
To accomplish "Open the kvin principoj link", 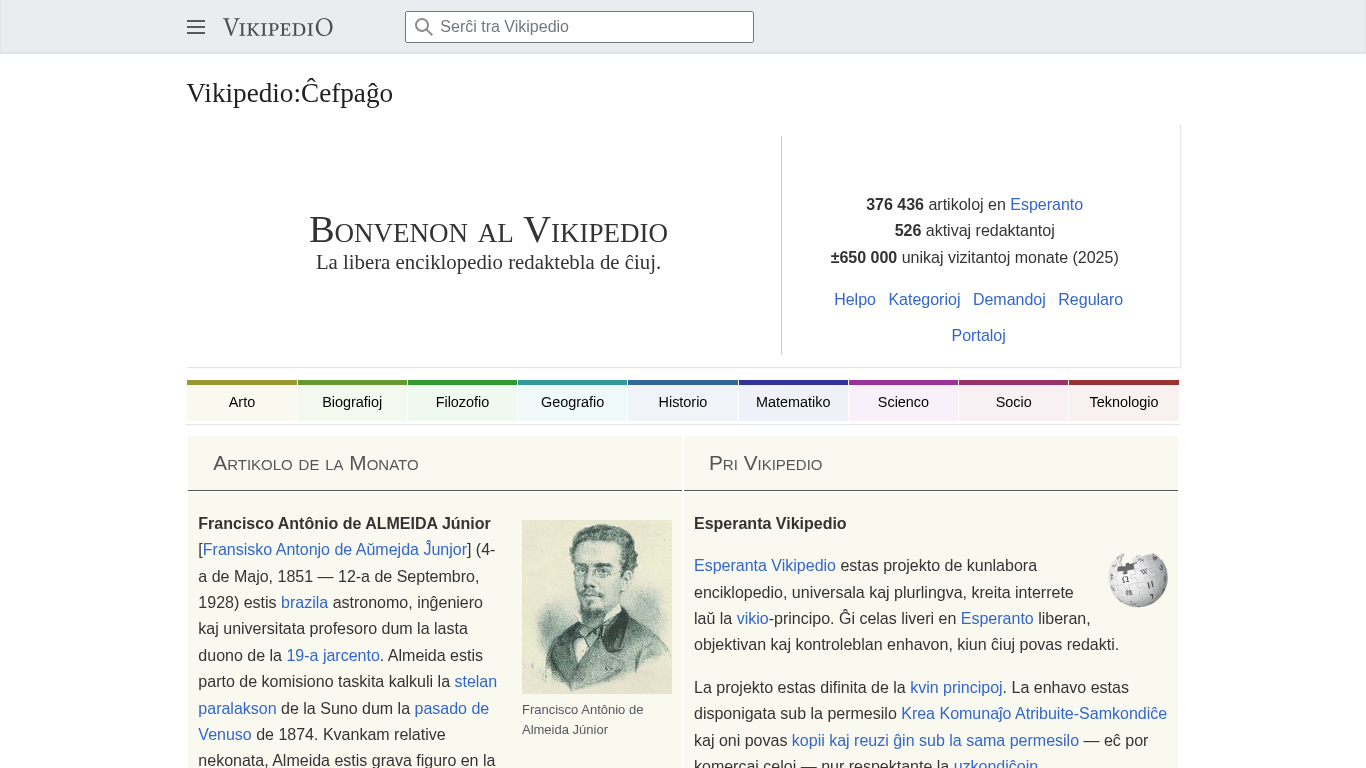I will point(956,688).
